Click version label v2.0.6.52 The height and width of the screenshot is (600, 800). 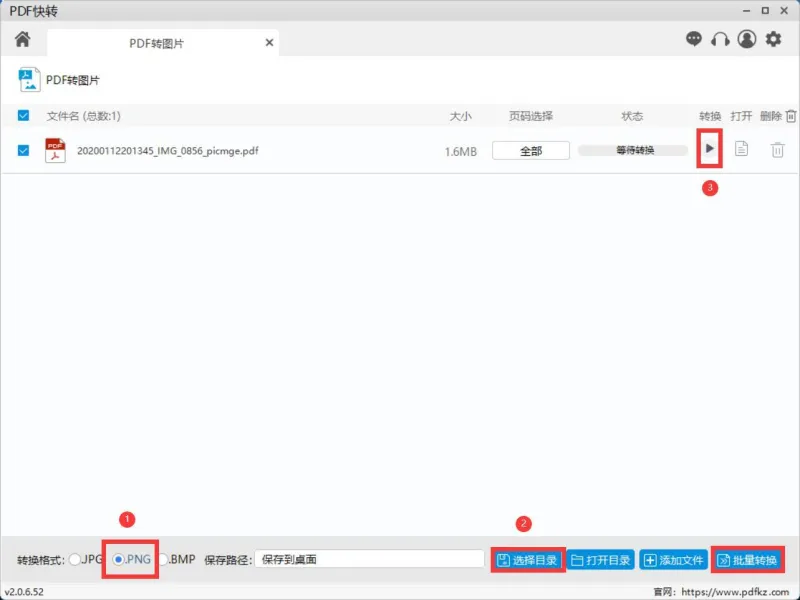tap(24, 592)
